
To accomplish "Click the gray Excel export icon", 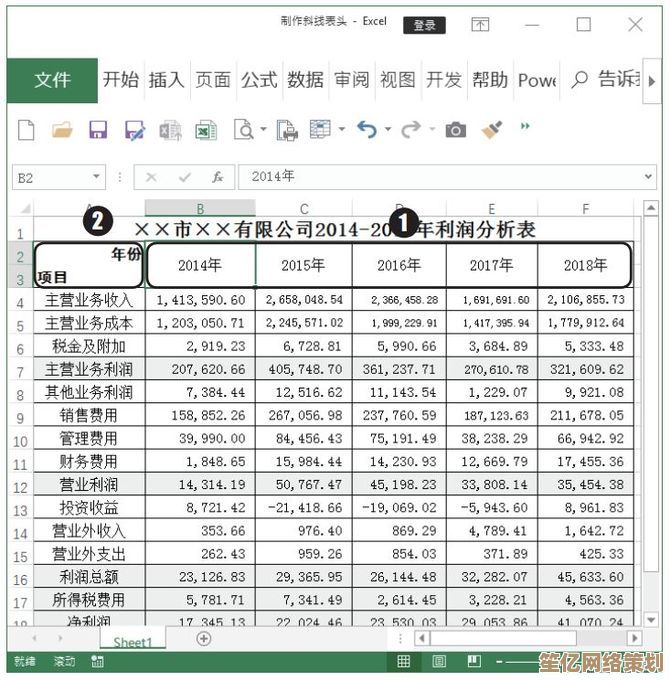I will 170,130.
